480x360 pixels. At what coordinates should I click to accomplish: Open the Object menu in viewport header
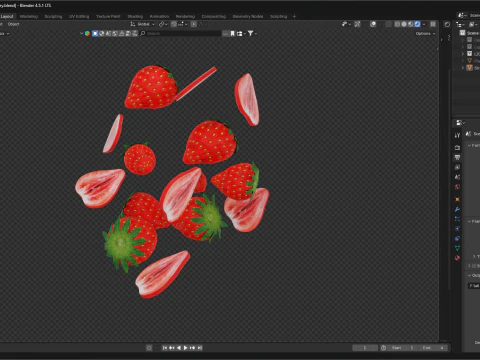click(x=14, y=24)
